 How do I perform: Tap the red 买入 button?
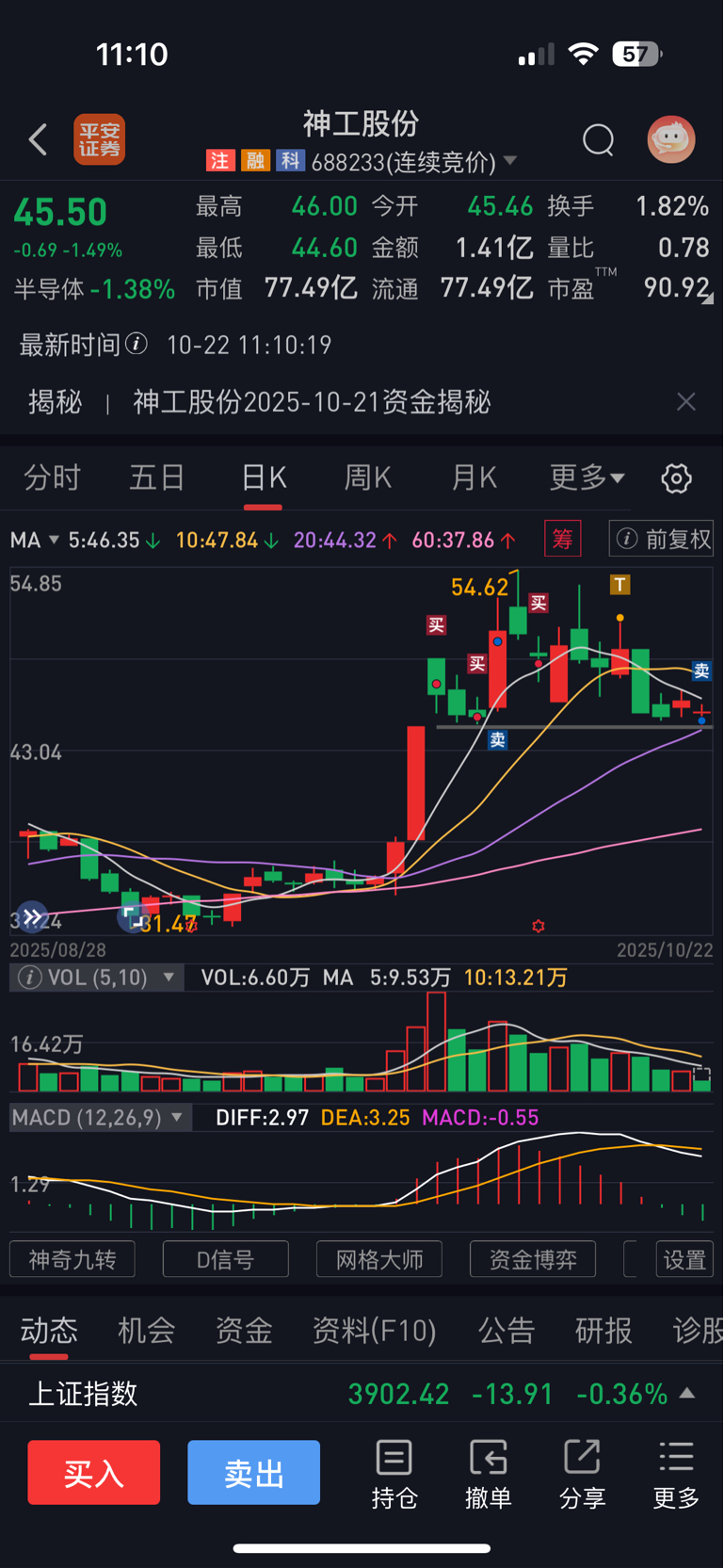pos(93,1472)
